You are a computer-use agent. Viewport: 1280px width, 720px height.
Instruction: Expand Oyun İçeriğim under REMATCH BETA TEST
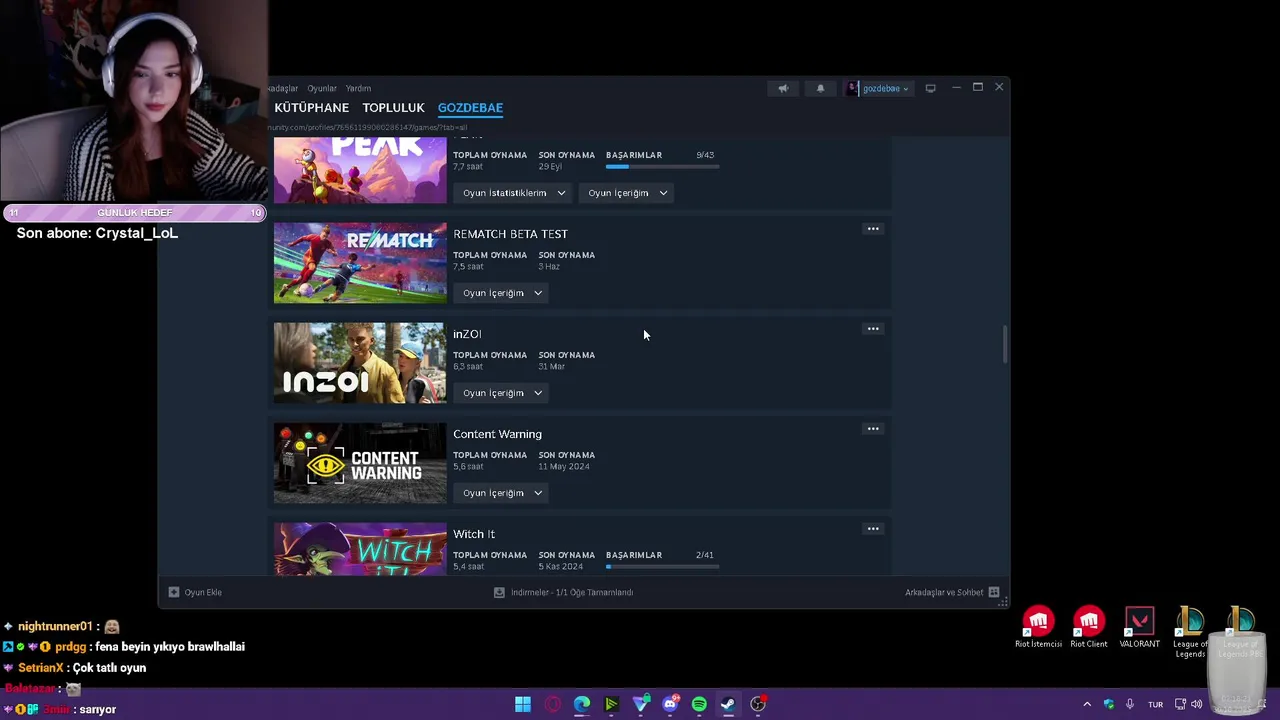tap(502, 293)
